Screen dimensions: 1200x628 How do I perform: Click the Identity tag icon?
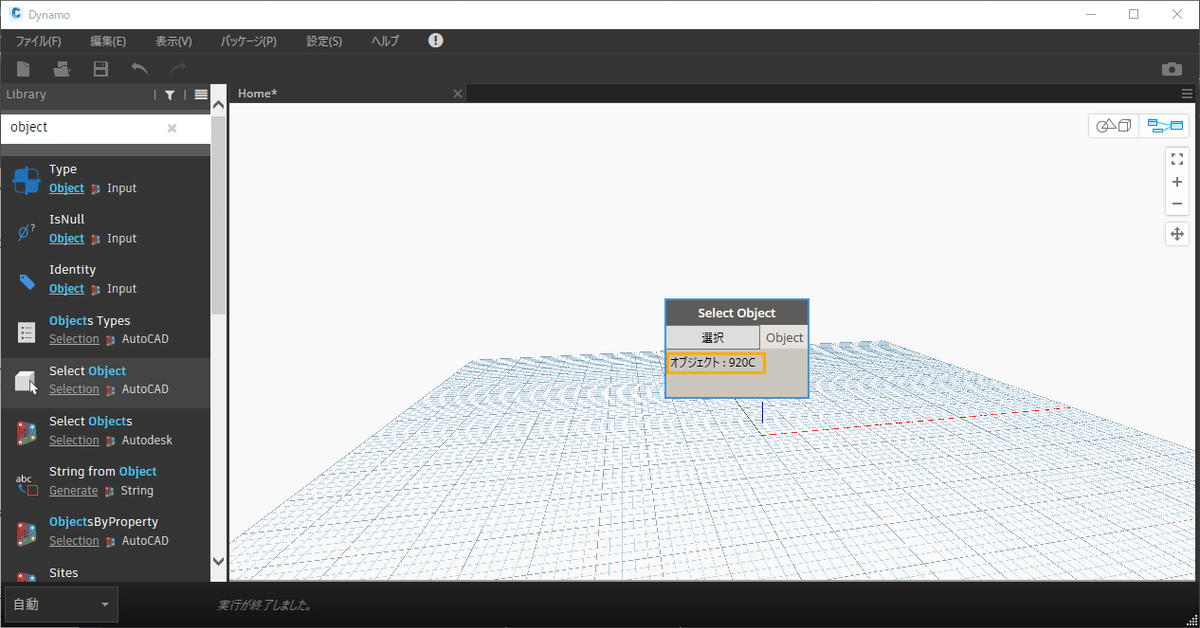pyautogui.click(x=26, y=281)
